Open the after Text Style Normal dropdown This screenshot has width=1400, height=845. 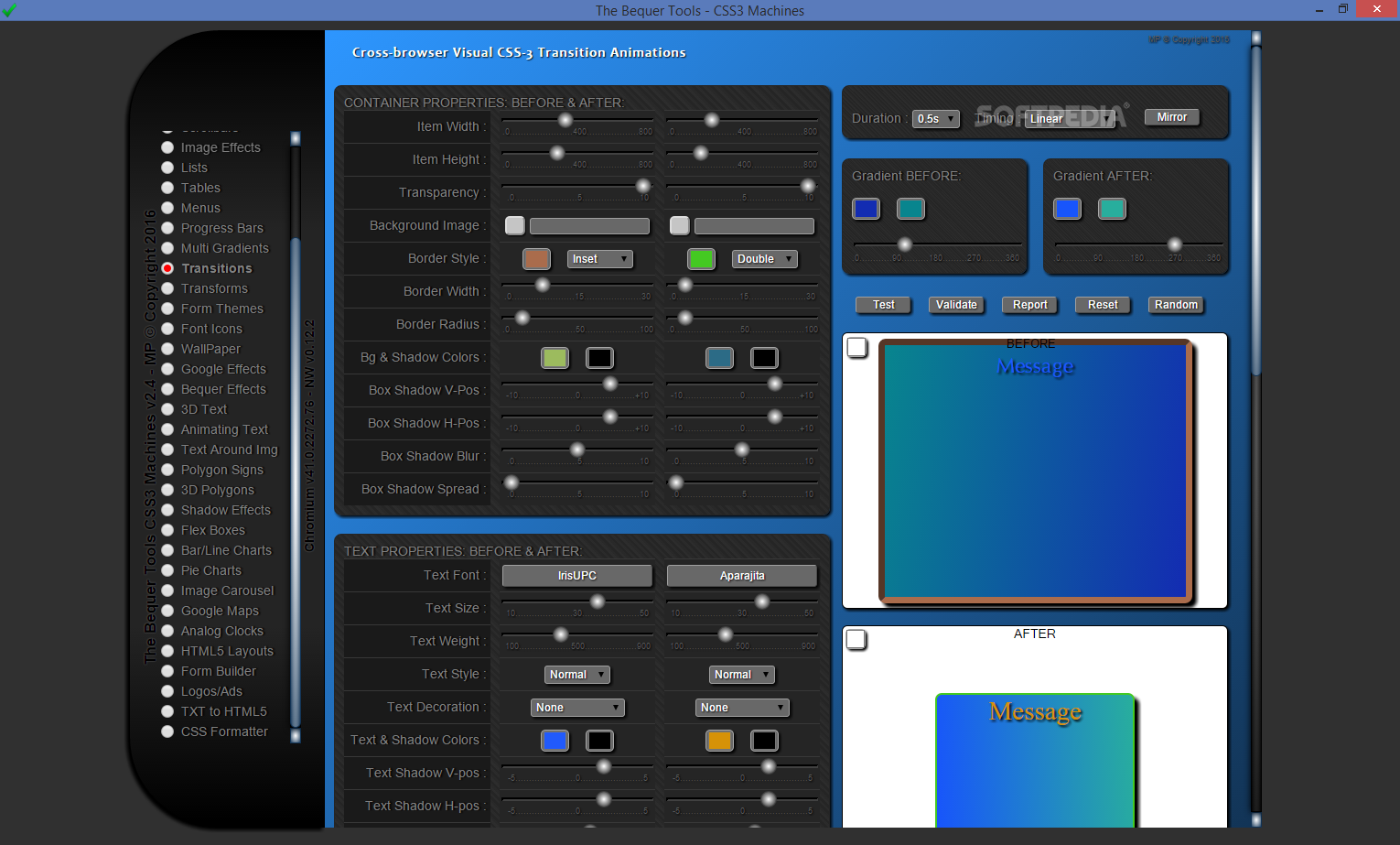point(742,675)
